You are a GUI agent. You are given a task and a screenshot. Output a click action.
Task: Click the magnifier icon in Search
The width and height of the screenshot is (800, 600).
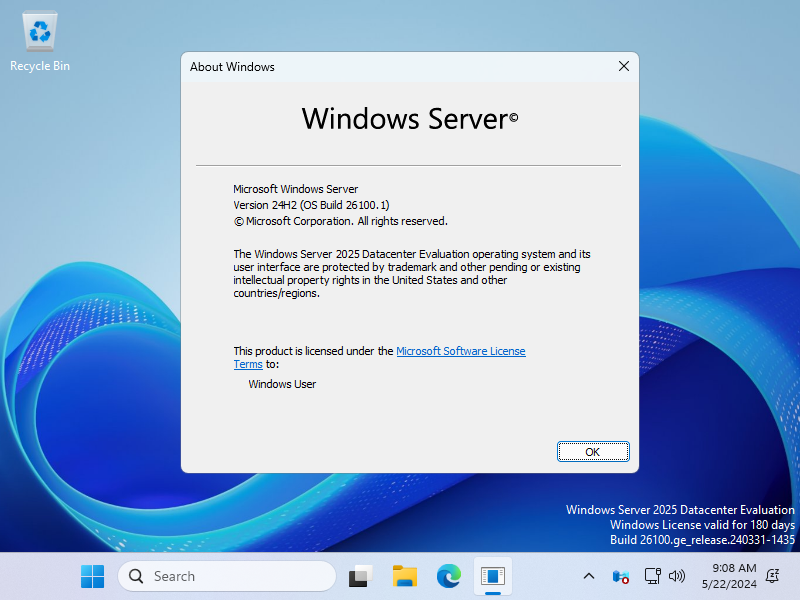coord(137,576)
